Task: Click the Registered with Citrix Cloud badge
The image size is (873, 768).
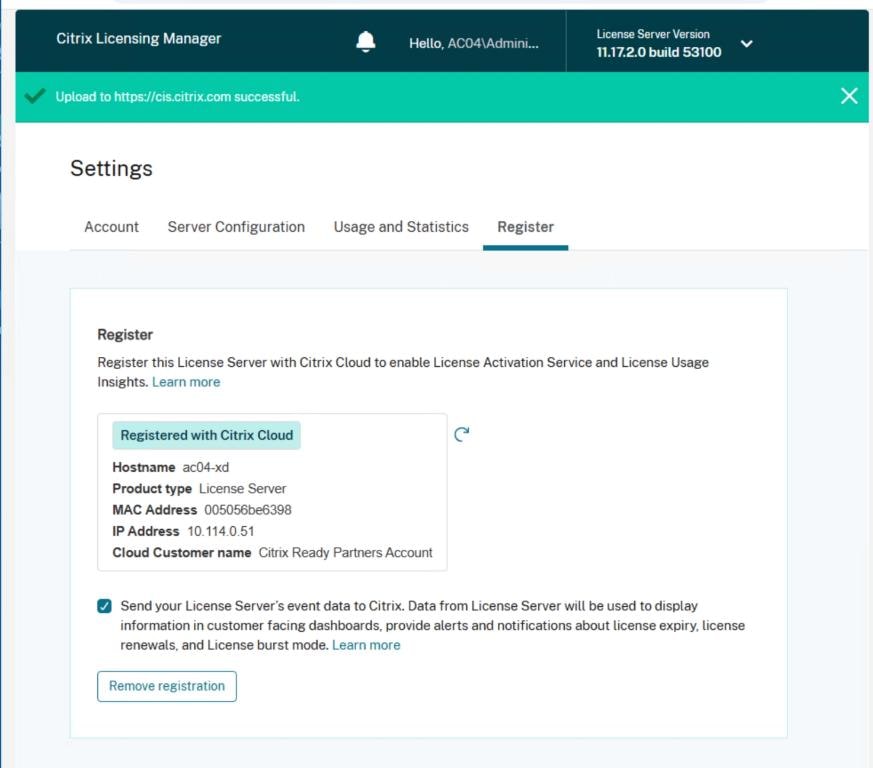Action: (x=207, y=435)
